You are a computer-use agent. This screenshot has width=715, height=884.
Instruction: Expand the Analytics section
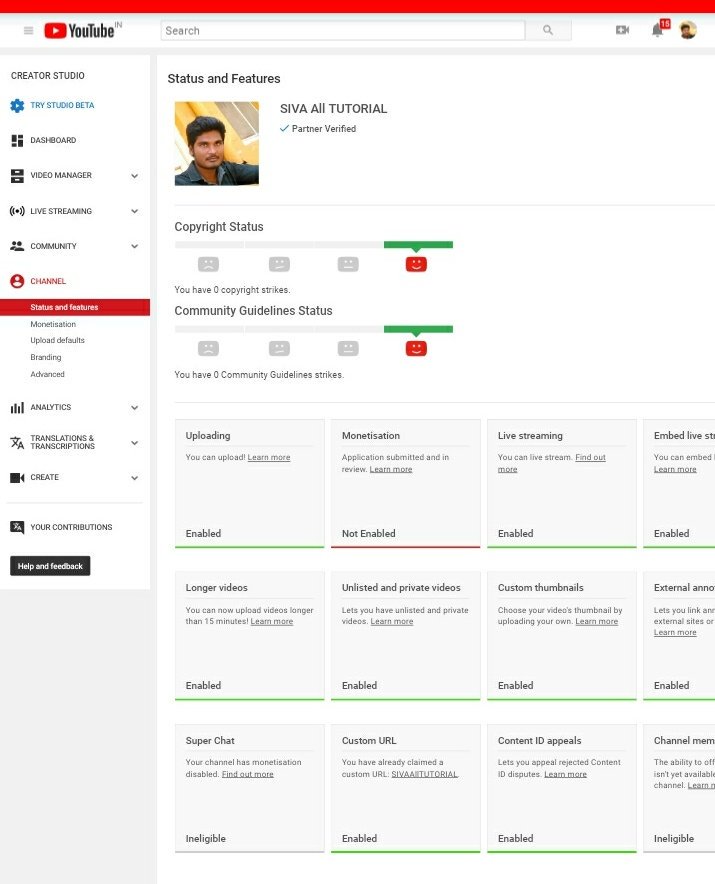pos(135,408)
